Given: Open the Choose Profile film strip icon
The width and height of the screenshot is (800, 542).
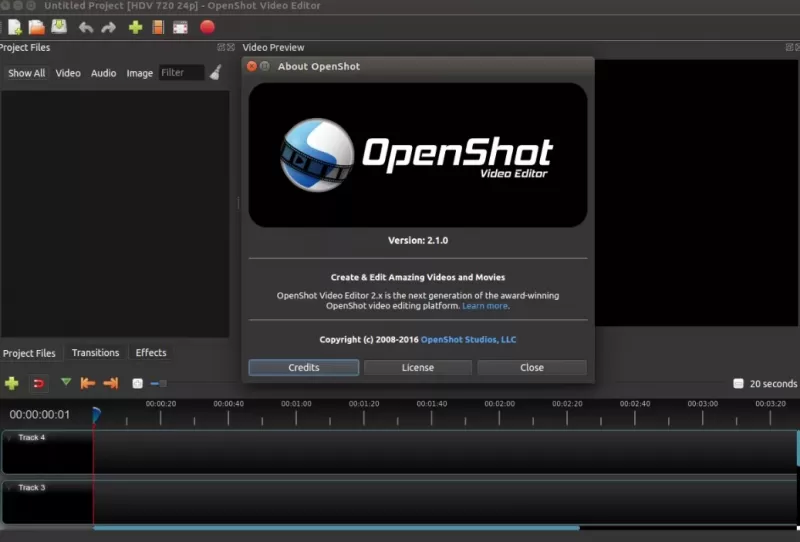Looking at the screenshot, I should 158,27.
